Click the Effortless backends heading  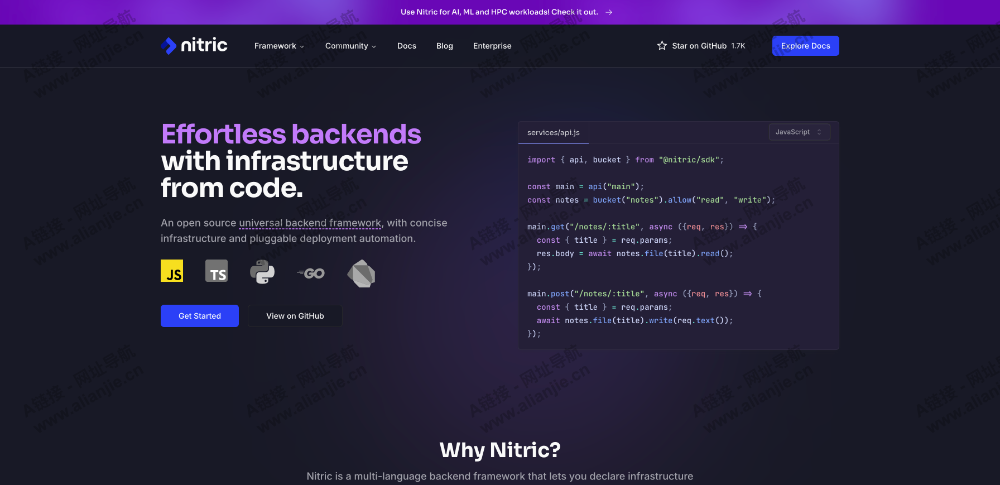click(x=291, y=135)
